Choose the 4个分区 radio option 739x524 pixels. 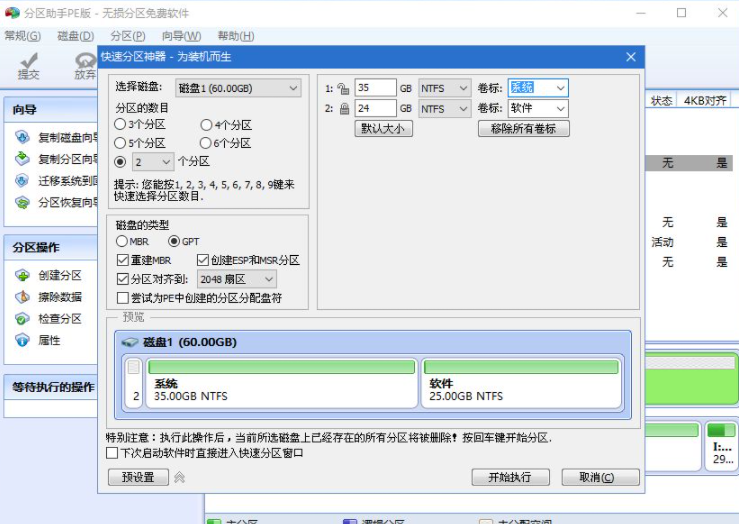click(x=206, y=125)
